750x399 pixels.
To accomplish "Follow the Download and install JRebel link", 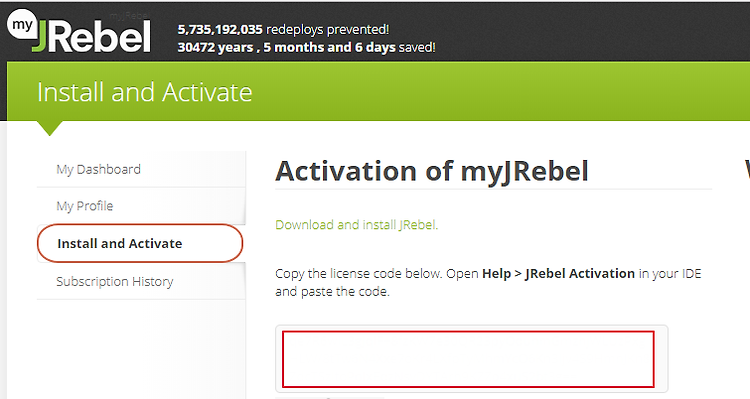I will 356,225.
